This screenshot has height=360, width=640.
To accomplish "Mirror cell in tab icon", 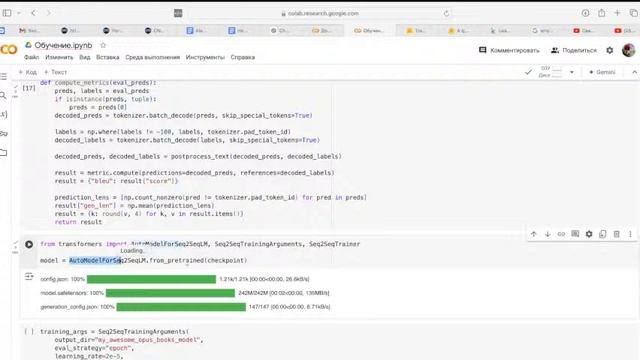I will (603, 234).
